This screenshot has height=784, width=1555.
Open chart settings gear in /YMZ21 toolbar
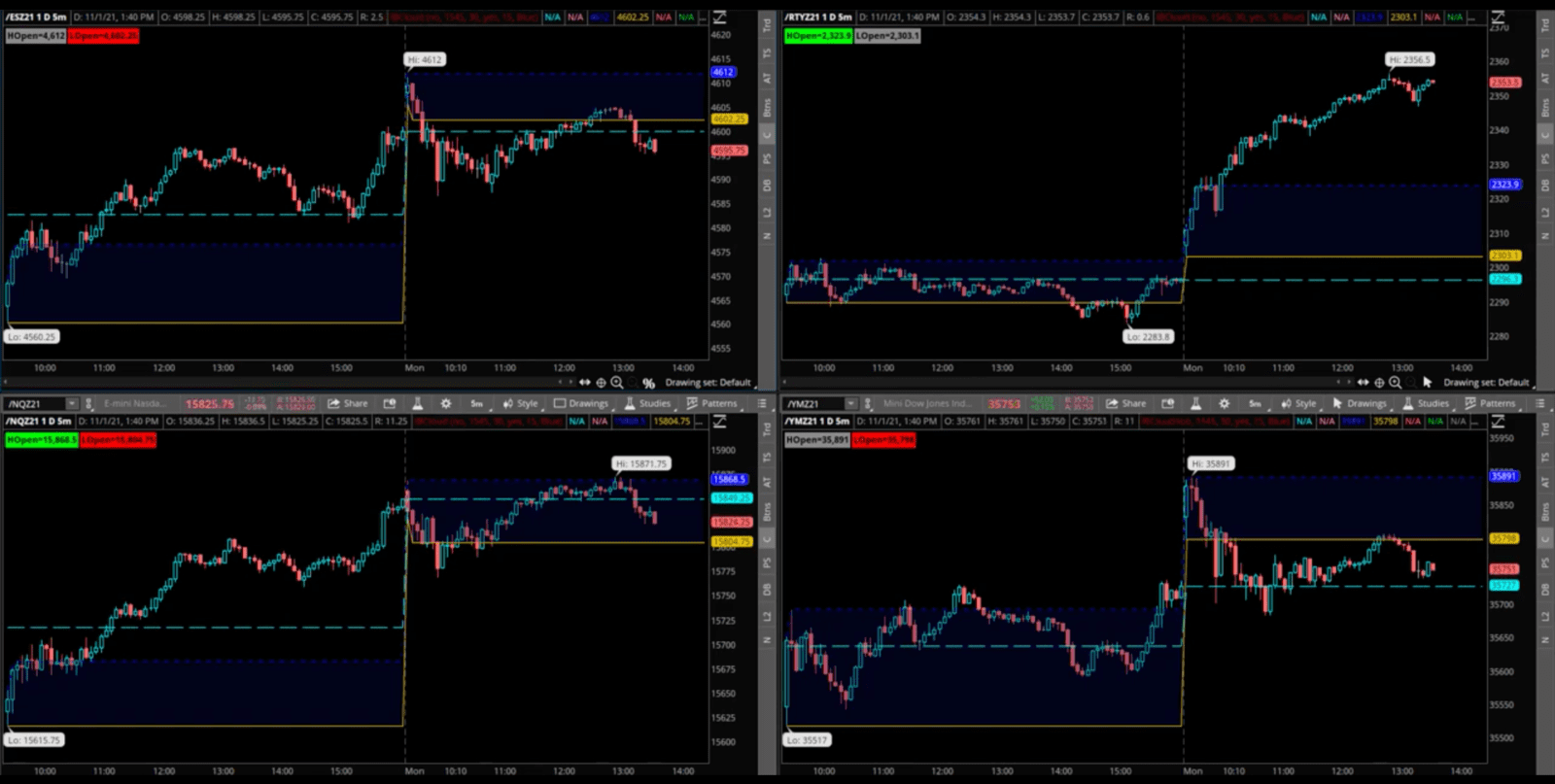click(x=1225, y=403)
